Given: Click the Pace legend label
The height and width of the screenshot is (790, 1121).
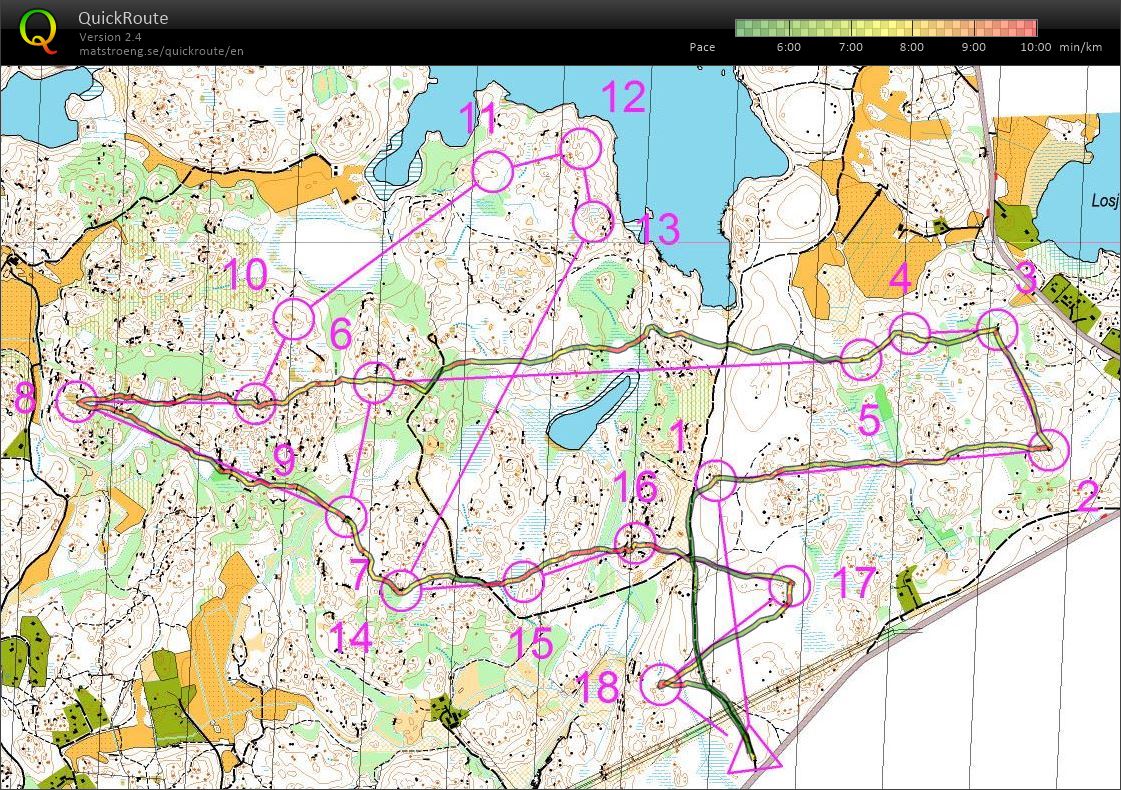Looking at the screenshot, I should pos(702,47).
